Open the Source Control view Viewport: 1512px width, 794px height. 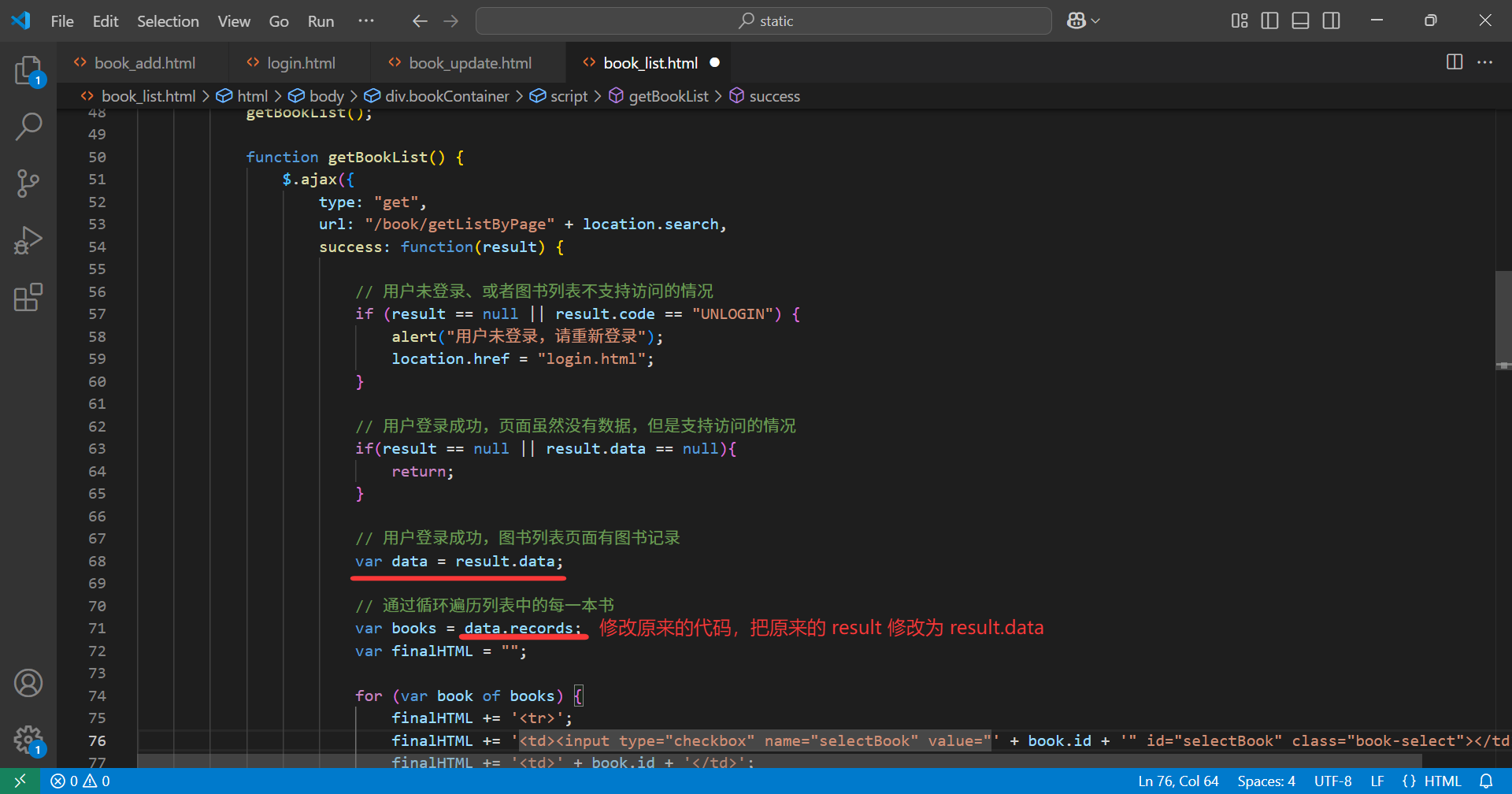tap(28, 183)
